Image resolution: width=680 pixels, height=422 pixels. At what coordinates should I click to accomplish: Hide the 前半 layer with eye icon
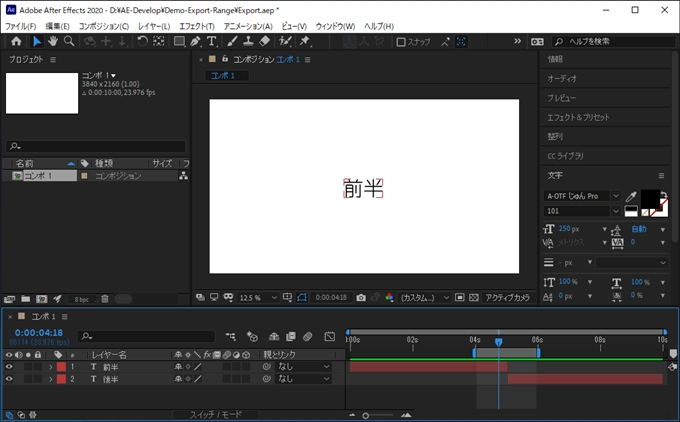[9, 367]
